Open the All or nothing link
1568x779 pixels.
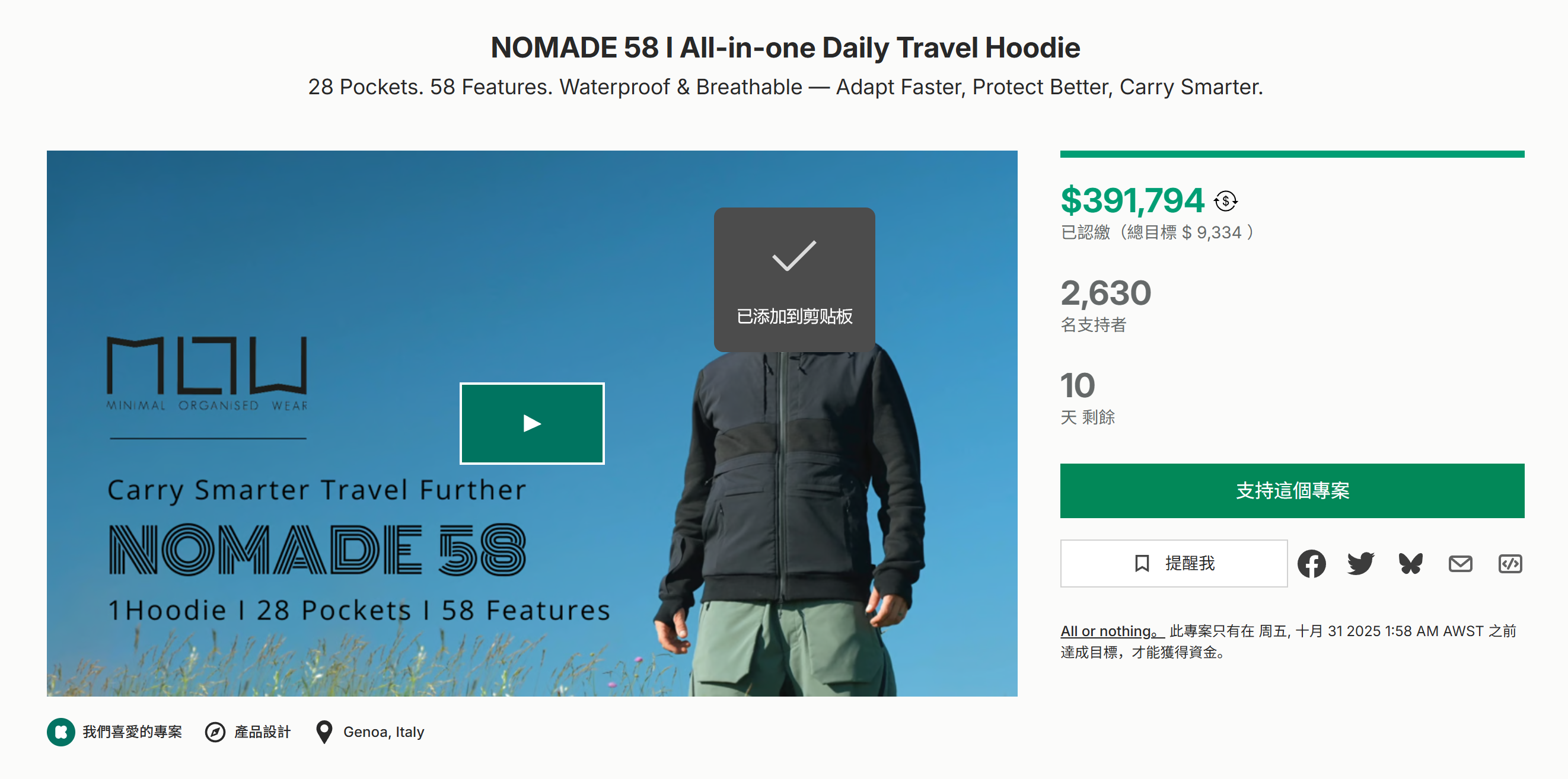coord(1111,631)
